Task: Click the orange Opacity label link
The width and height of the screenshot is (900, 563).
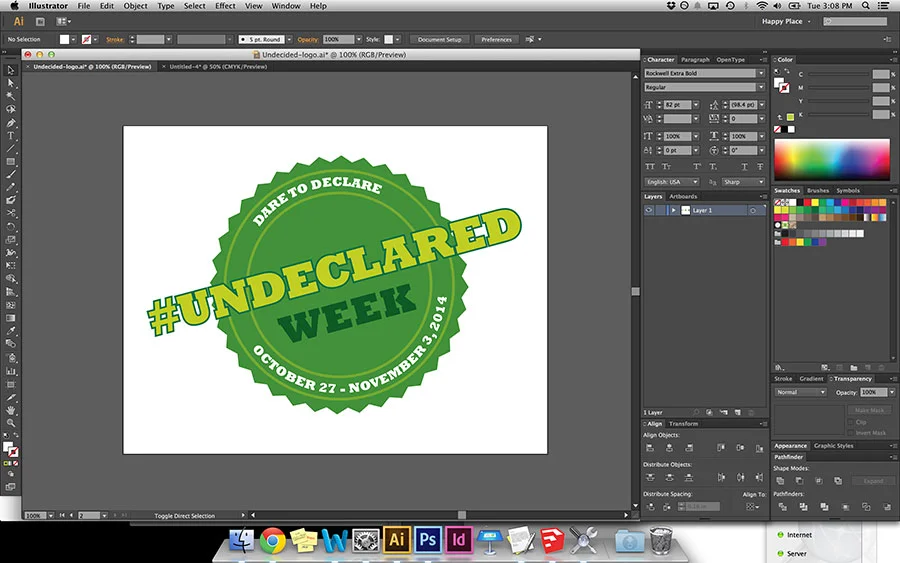Action: [308, 40]
